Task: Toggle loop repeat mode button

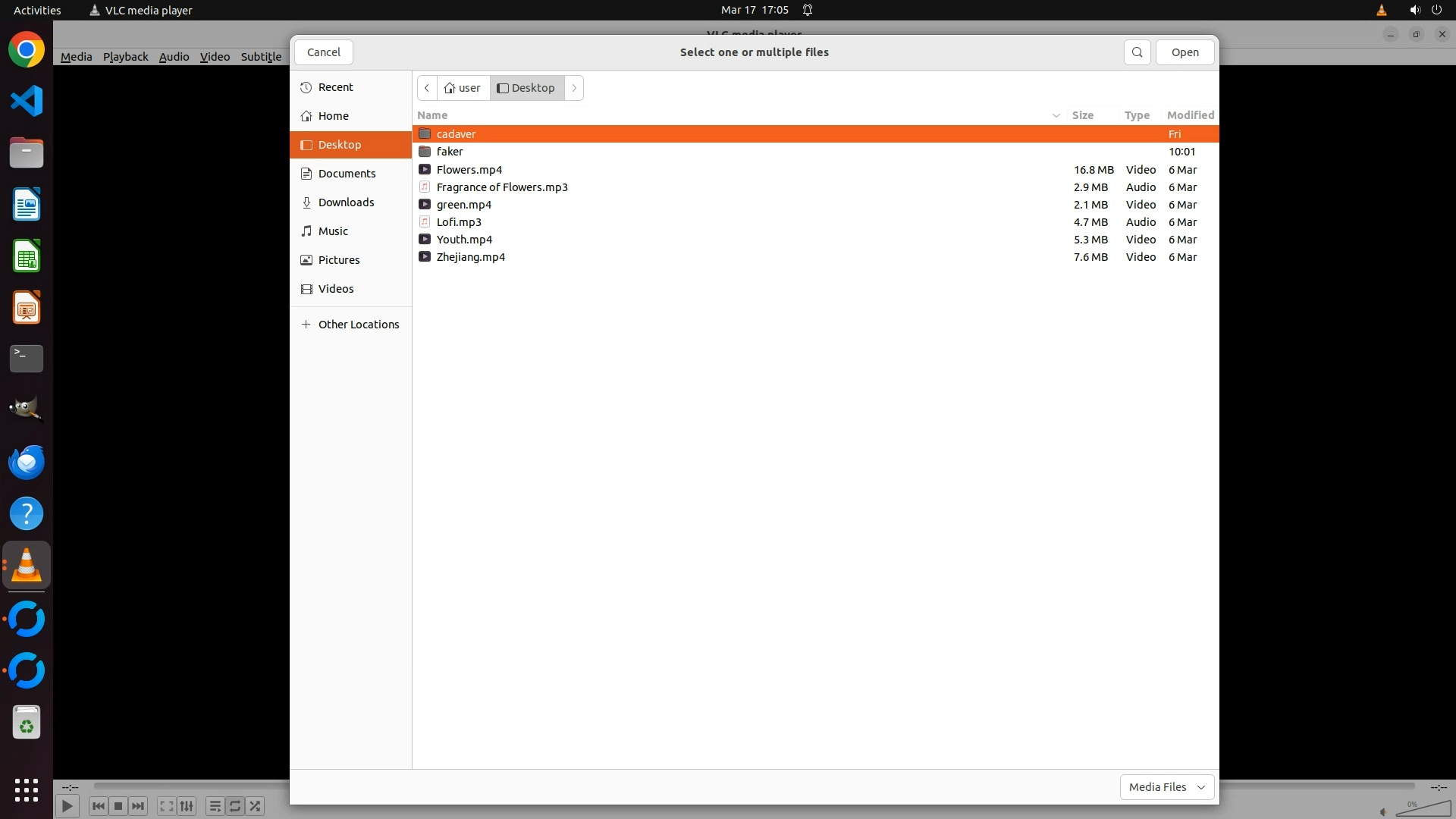Action: click(235, 806)
